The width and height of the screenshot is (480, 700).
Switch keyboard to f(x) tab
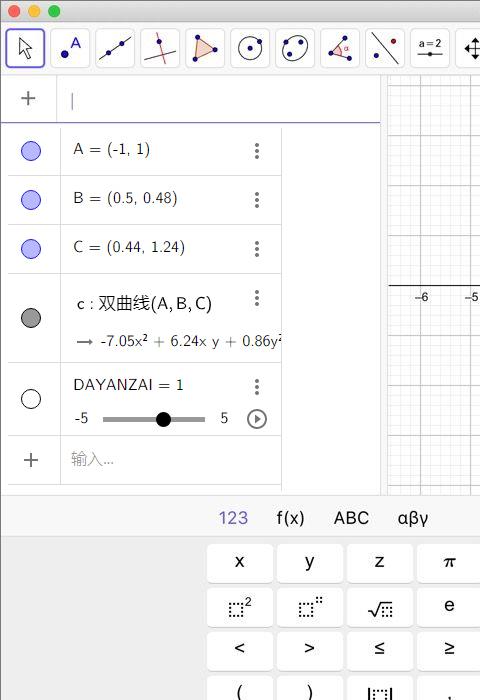290,518
